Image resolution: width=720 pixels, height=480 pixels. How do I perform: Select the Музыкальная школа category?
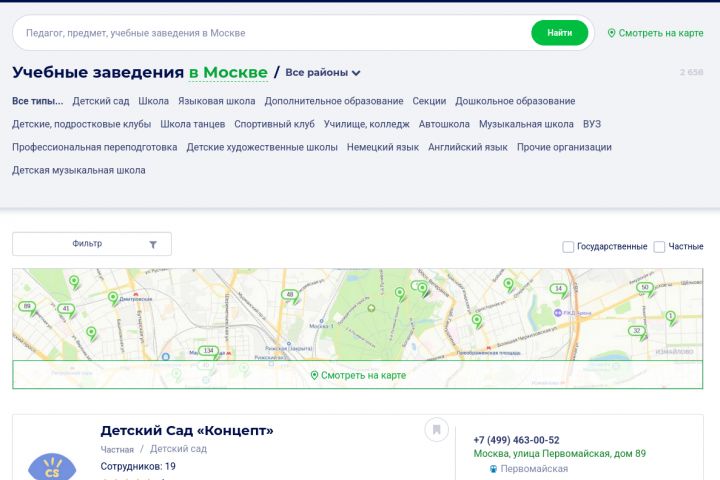pos(526,124)
